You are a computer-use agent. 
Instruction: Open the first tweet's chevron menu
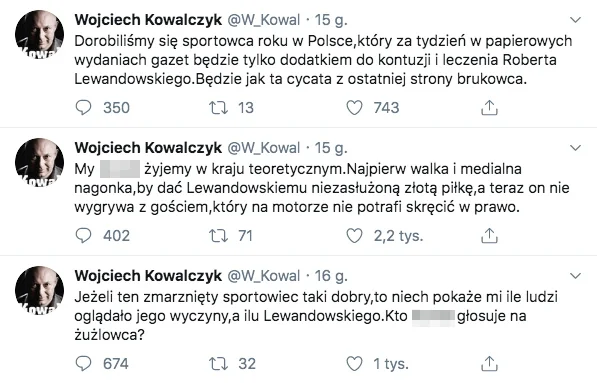pos(575,20)
